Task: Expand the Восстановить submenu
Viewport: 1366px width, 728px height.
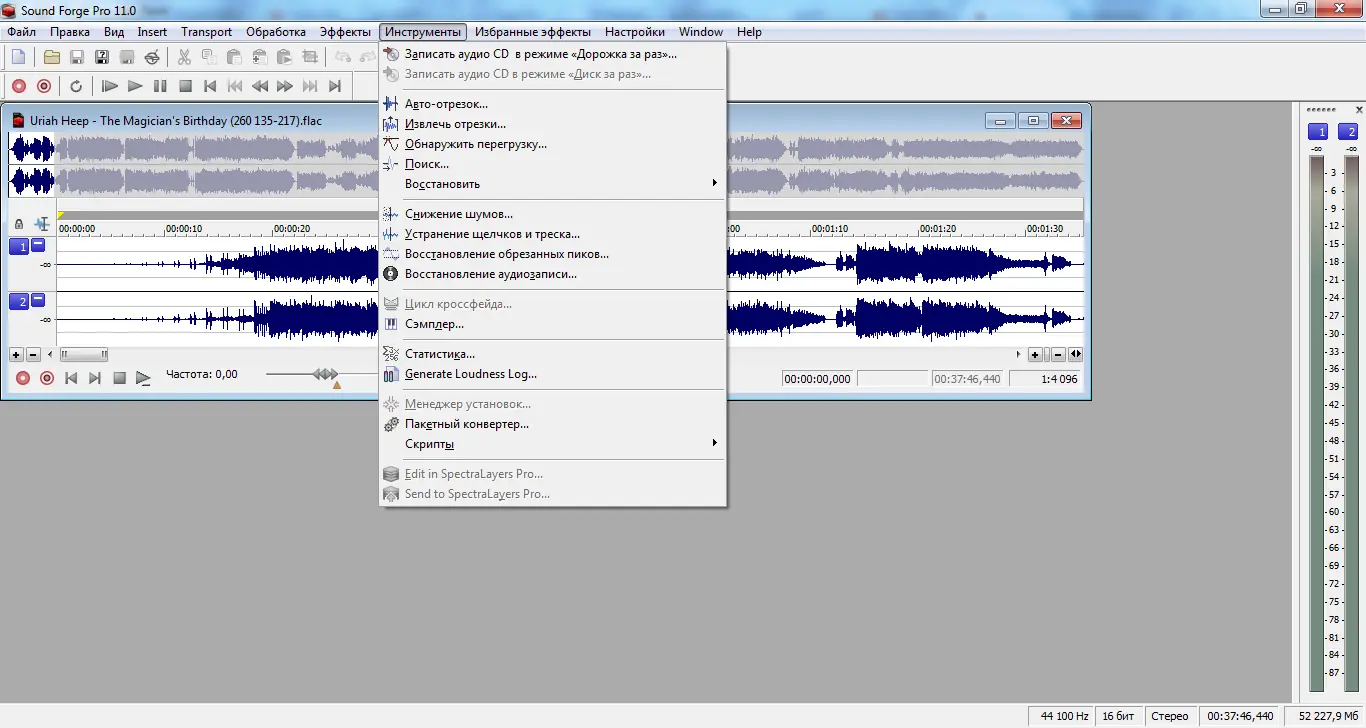Action: [x=553, y=184]
